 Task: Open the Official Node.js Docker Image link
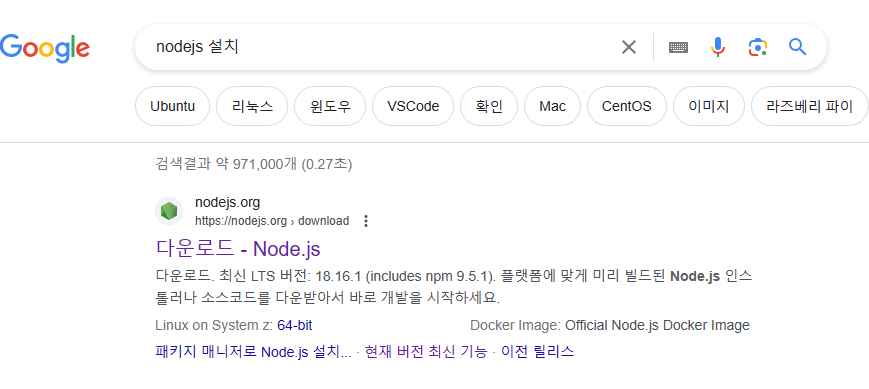(x=657, y=325)
